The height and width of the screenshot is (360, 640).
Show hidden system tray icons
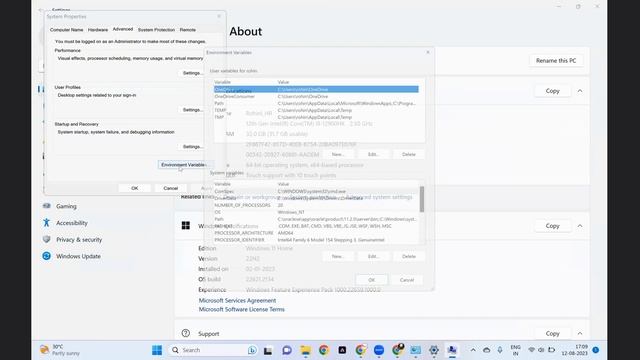pyautogui.click(x=473, y=350)
